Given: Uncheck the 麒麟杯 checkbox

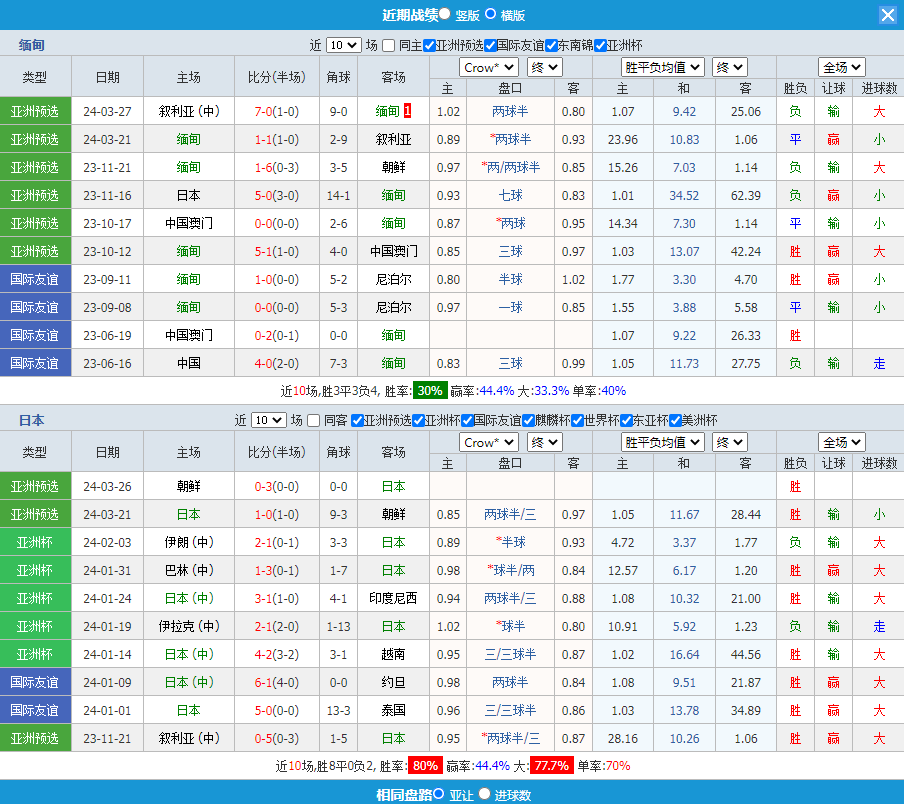Looking at the screenshot, I should point(528,420).
